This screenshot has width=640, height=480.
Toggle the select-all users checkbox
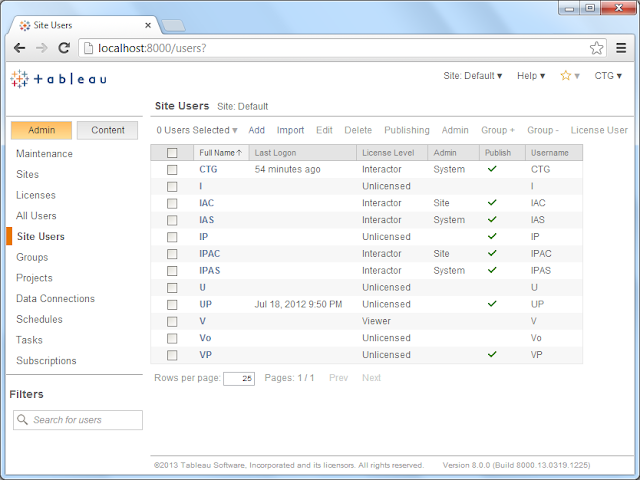[x=172, y=153]
